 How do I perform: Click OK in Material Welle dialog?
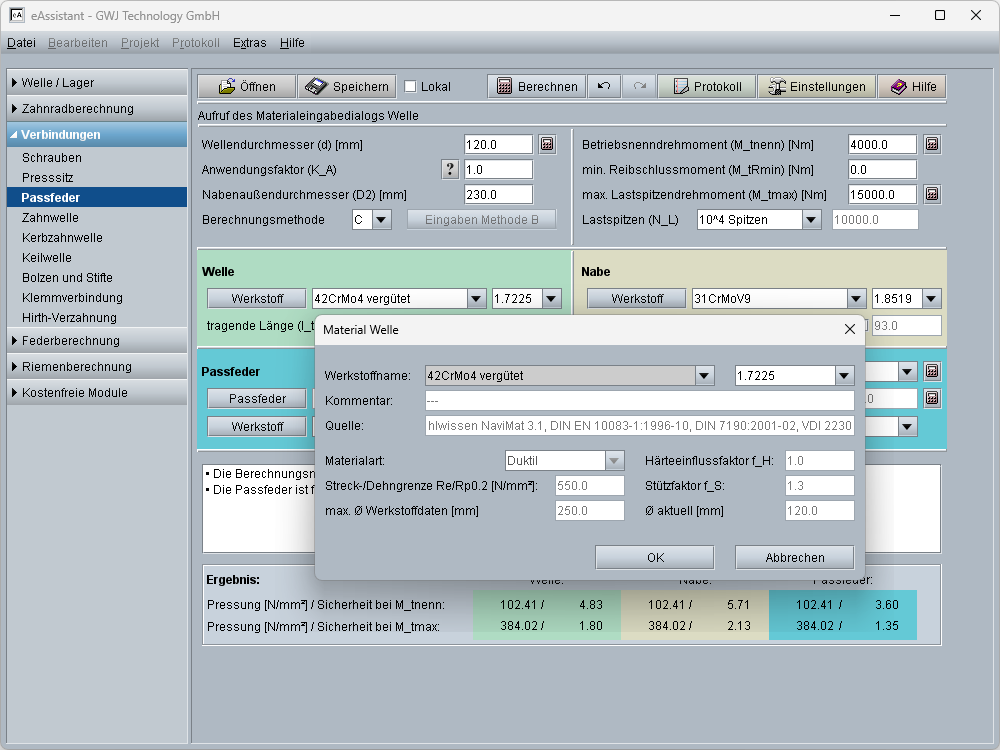(x=654, y=557)
